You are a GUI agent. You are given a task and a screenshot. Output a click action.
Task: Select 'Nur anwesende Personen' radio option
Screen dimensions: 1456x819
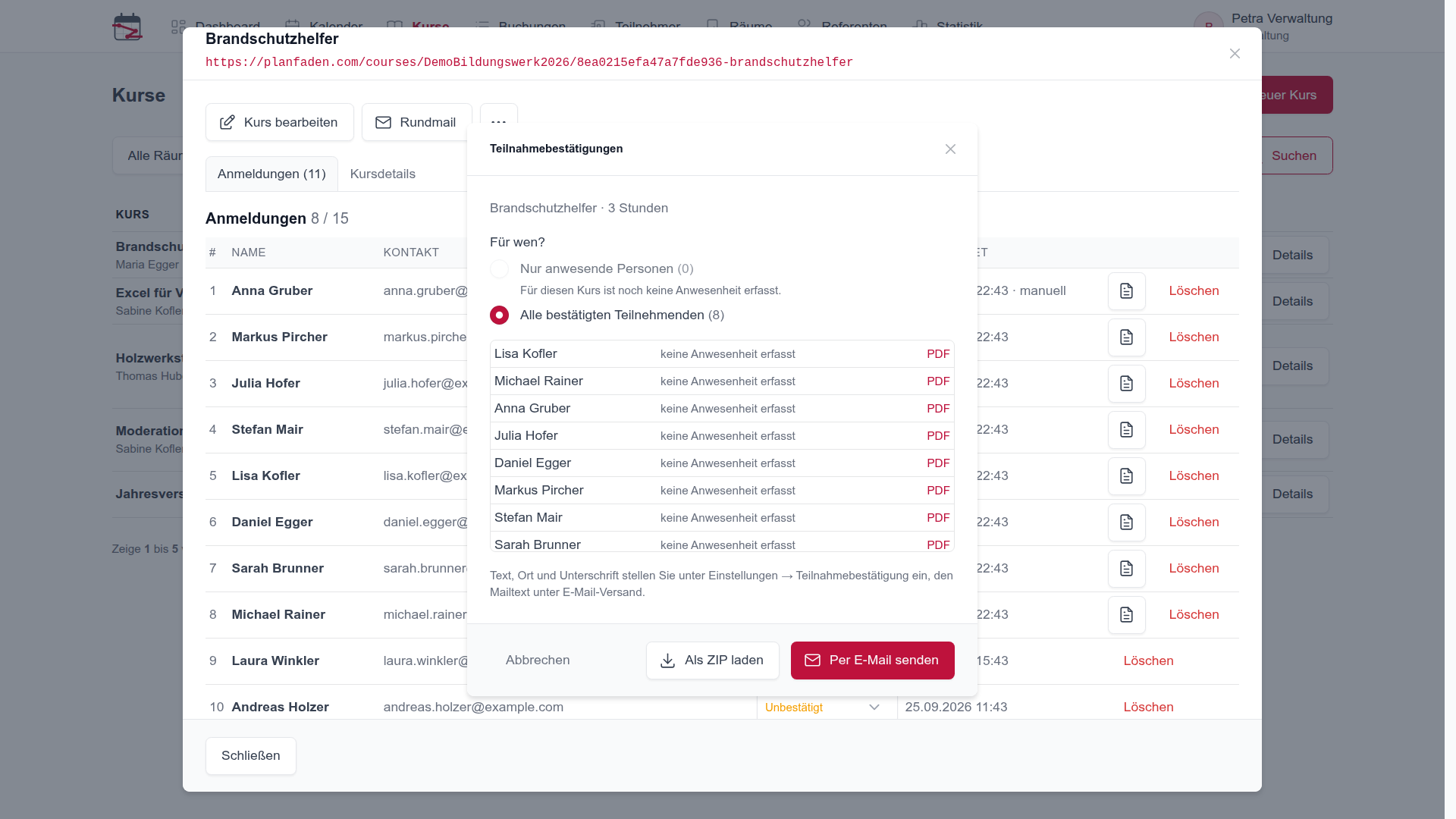pyautogui.click(x=499, y=269)
